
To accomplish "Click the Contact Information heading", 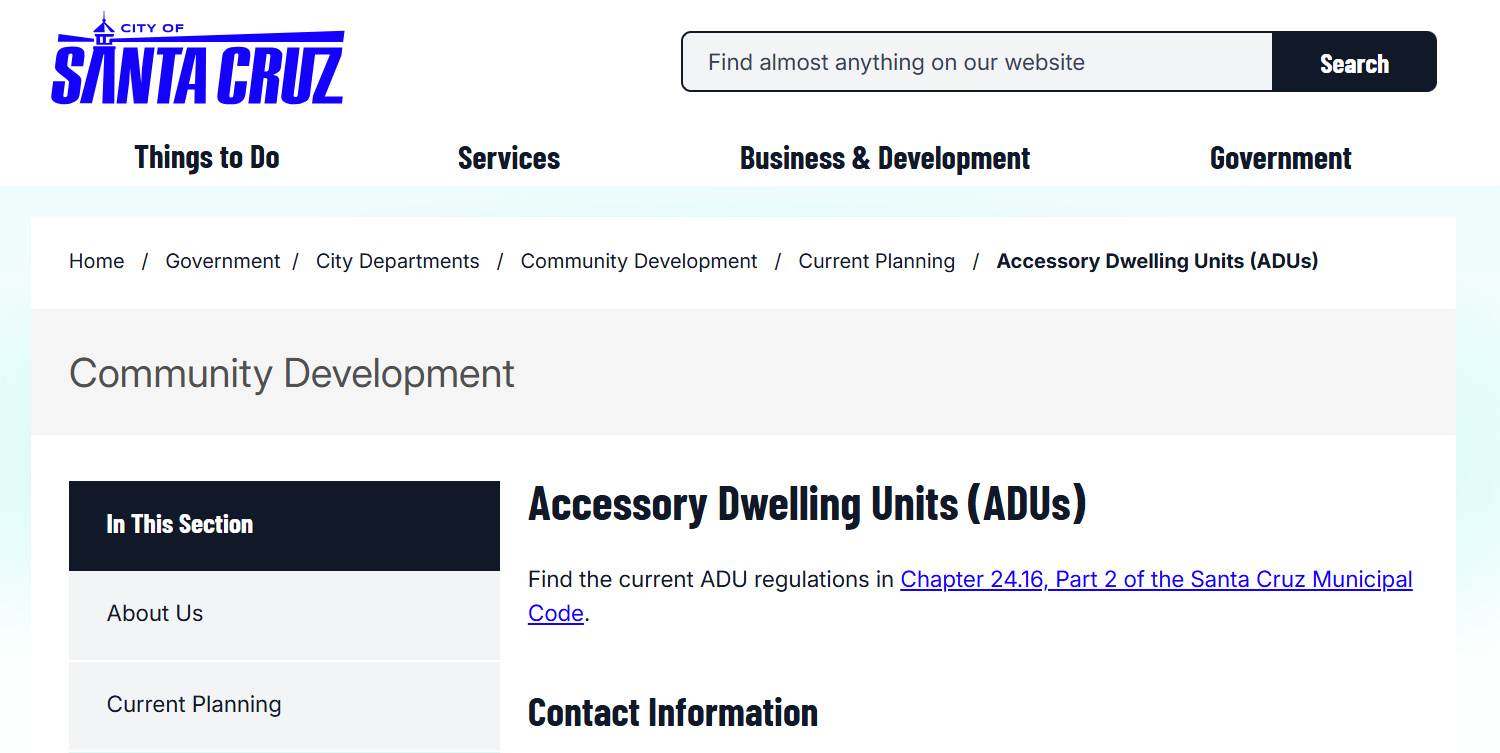I will click(x=673, y=712).
